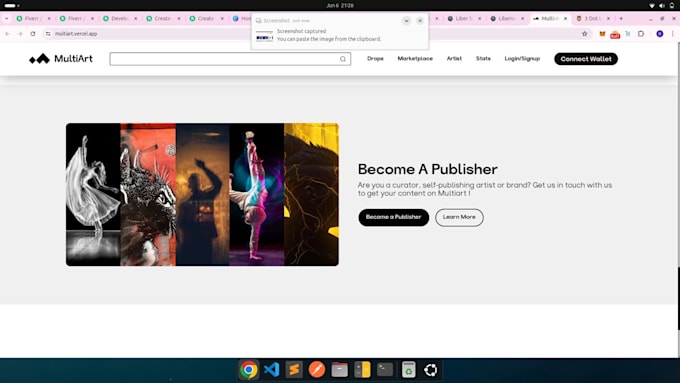Viewport: 680px width, 383px height.
Task: Focus the MultiArt search input field
Action: tap(230, 59)
